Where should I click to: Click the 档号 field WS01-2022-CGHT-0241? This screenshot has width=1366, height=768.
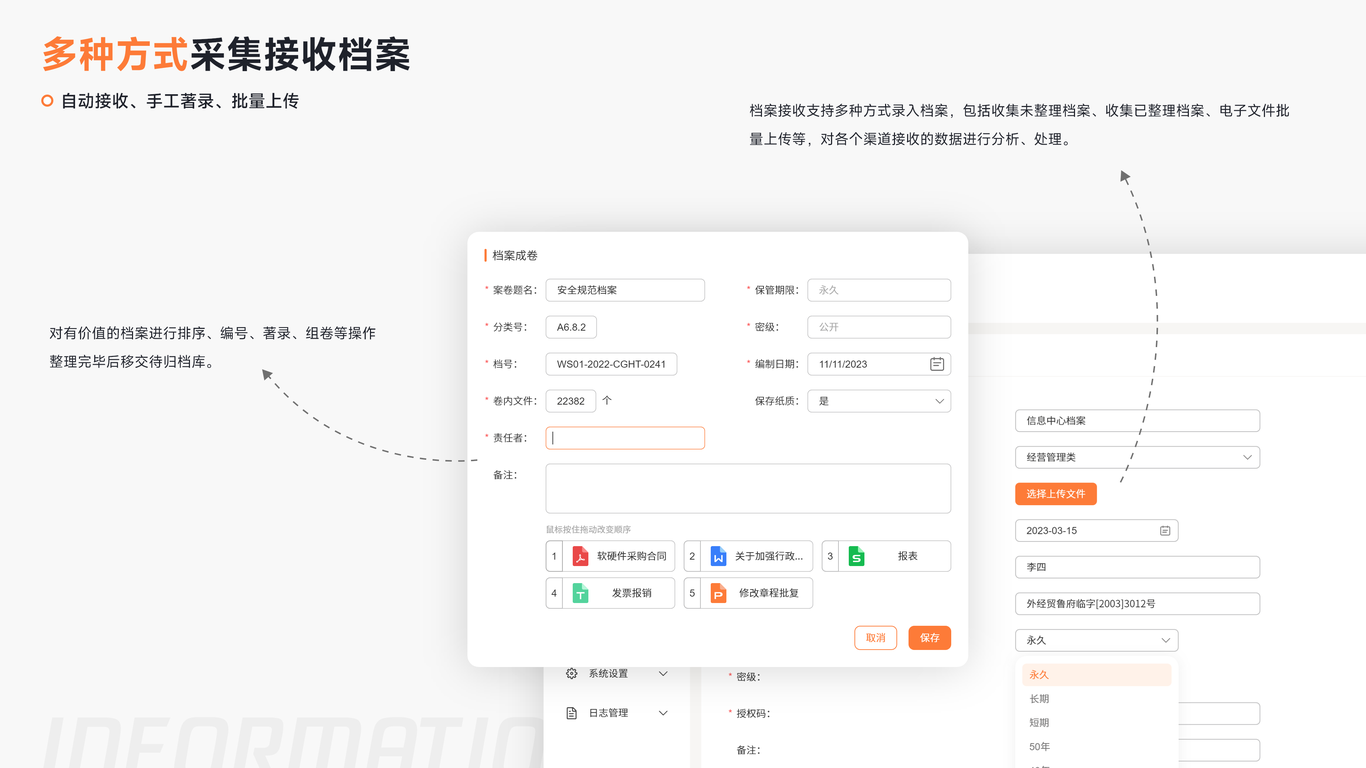tap(611, 364)
